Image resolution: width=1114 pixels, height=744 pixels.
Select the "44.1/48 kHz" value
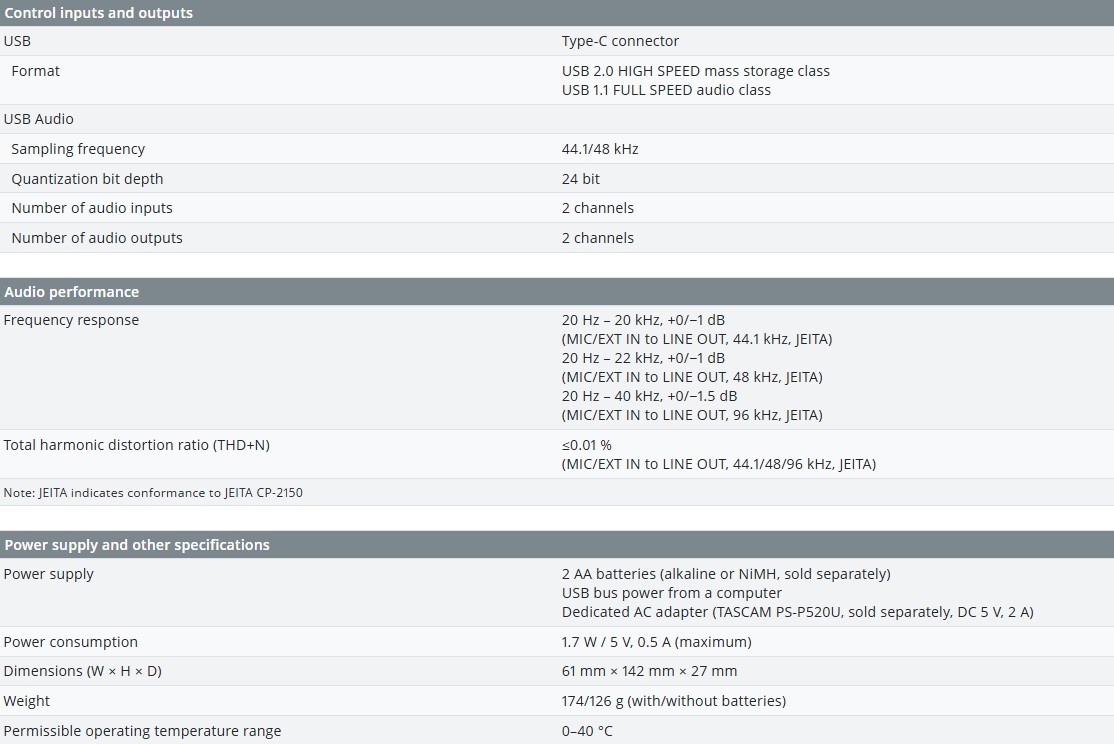pyautogui.click(x=600, y=149)
